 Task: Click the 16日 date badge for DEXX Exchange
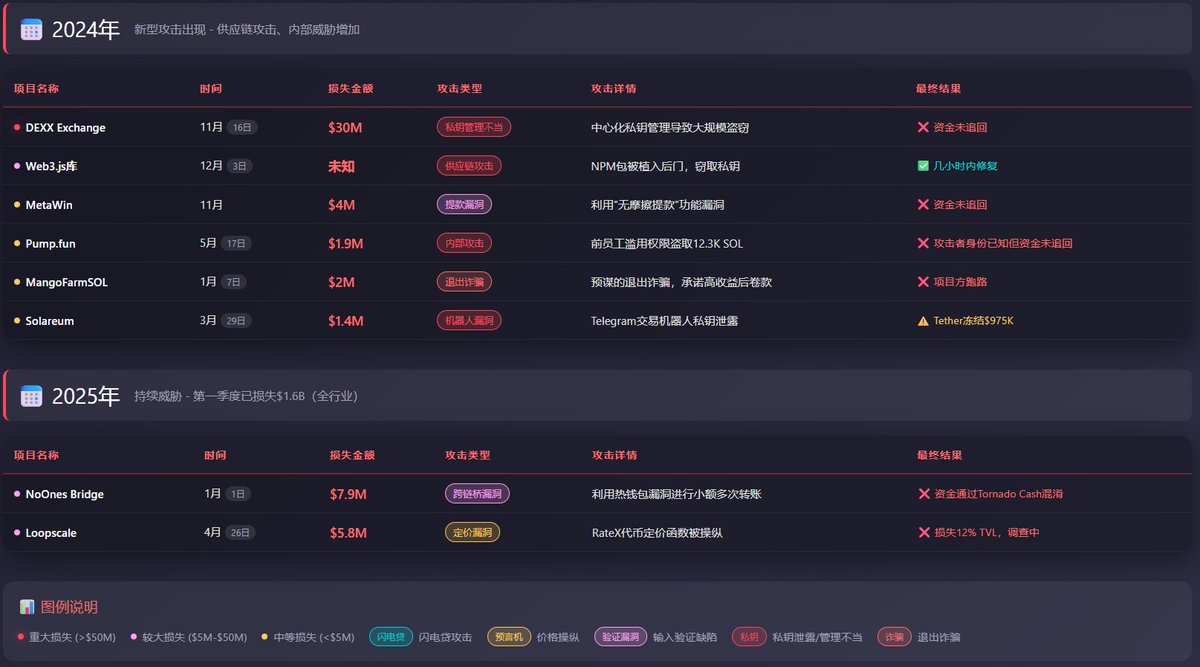tap(242, 128)
